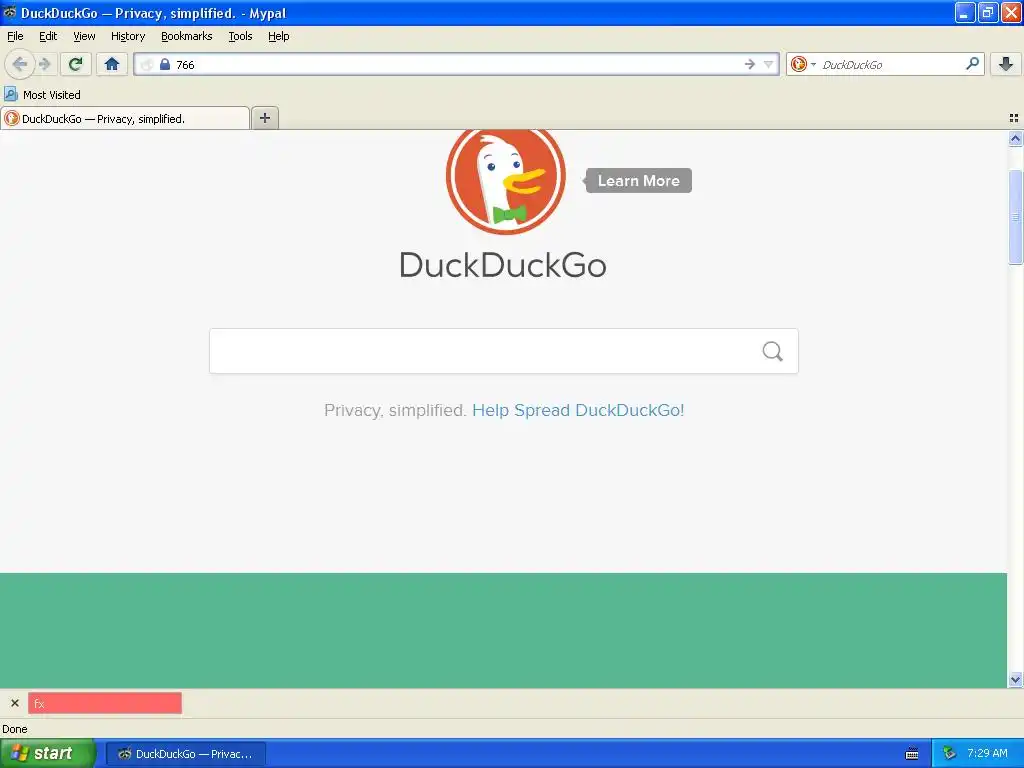Click the toolbar search magnifier icon
This screenshot has width=1024, height=768.
(x=972, y=64)
